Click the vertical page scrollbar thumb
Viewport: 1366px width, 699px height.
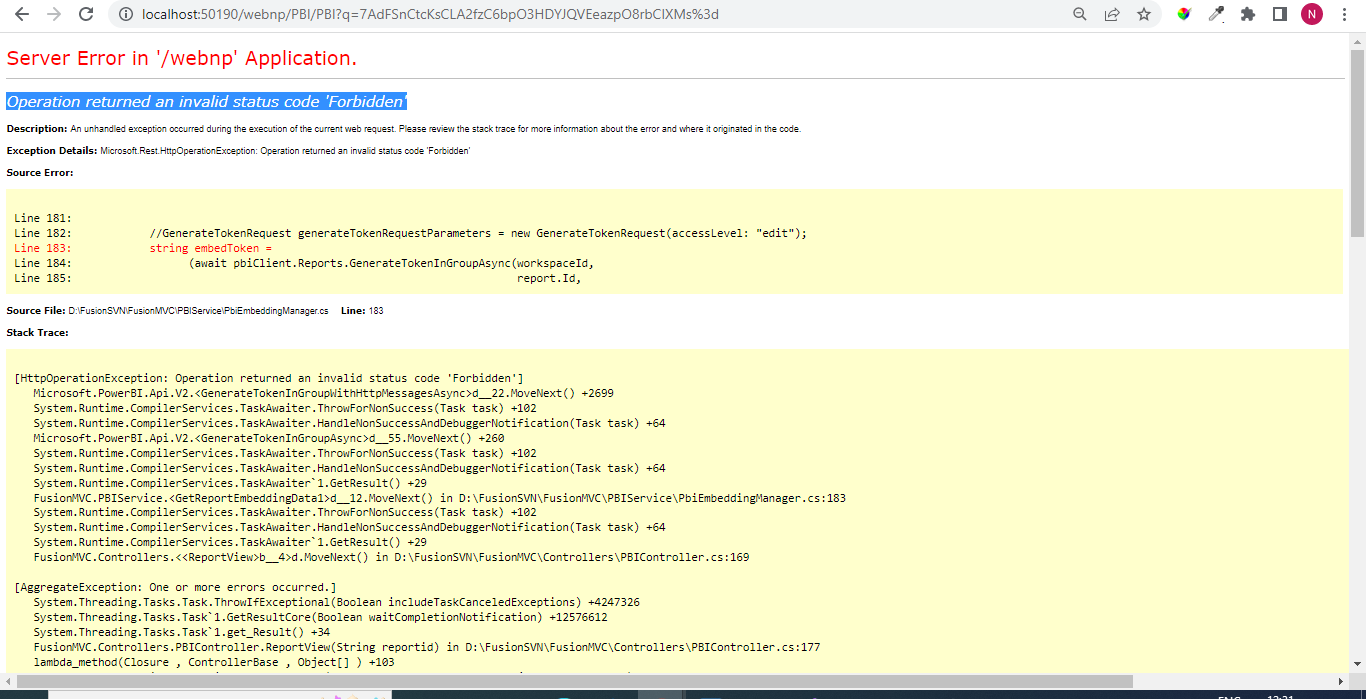(1357, 142)
